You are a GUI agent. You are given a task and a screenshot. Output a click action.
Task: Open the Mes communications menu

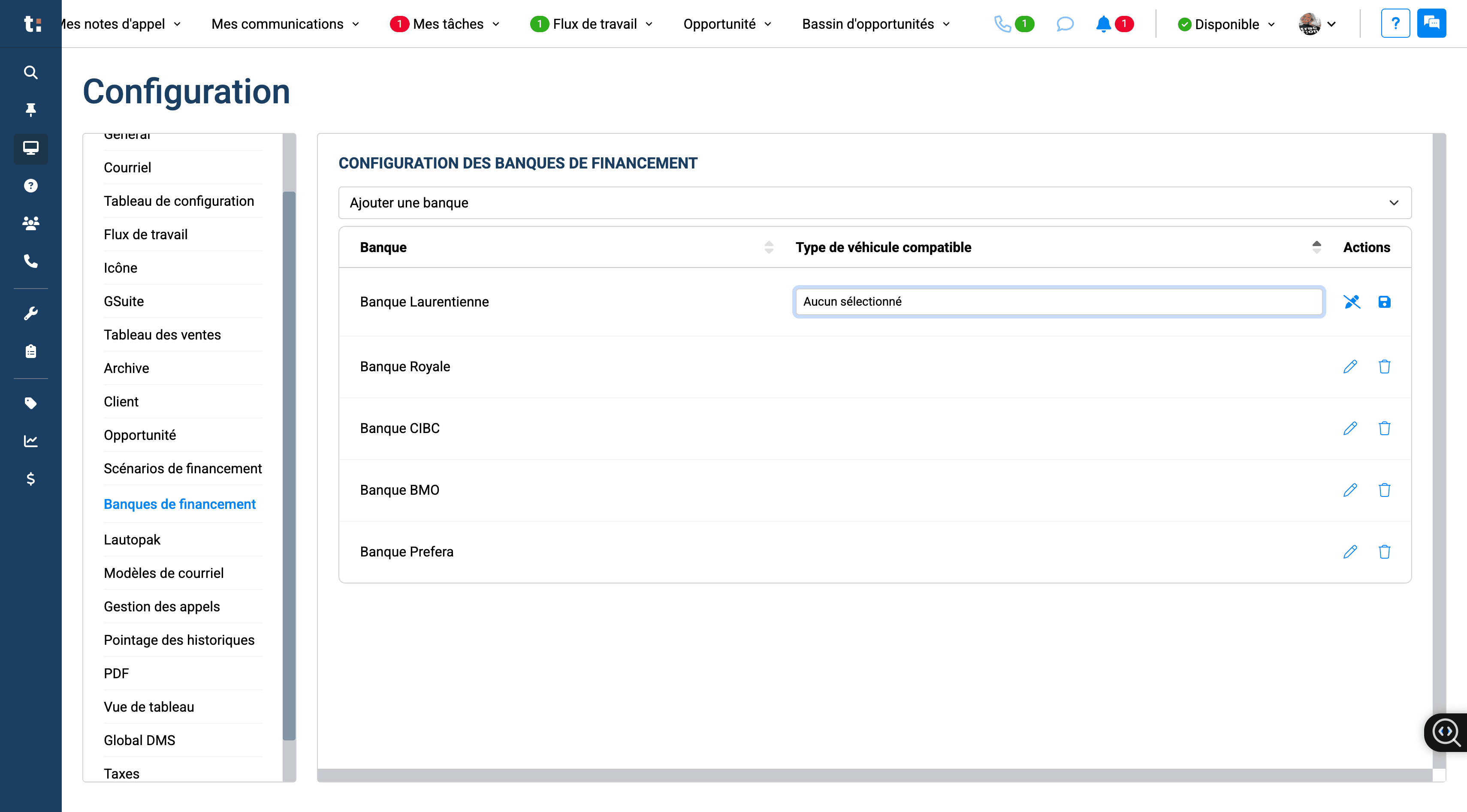(285, 24)
